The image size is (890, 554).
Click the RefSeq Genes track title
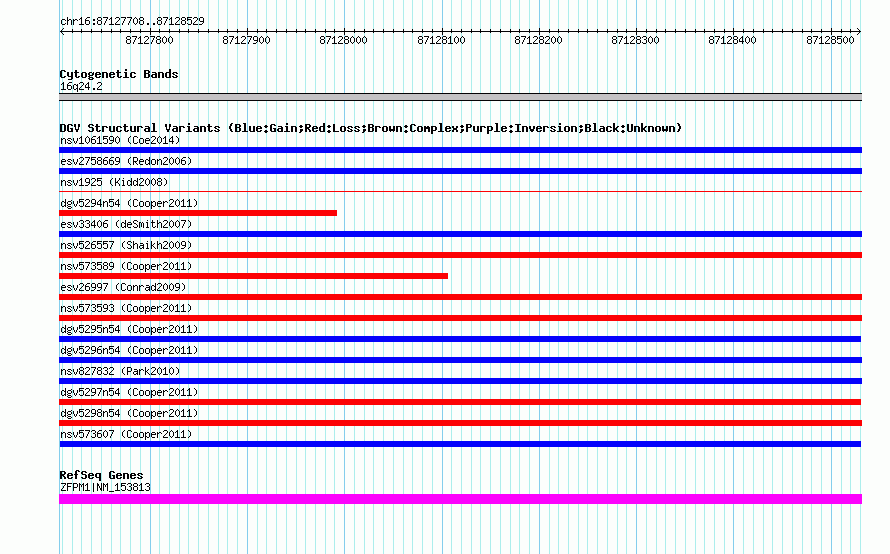coord(101,475)
